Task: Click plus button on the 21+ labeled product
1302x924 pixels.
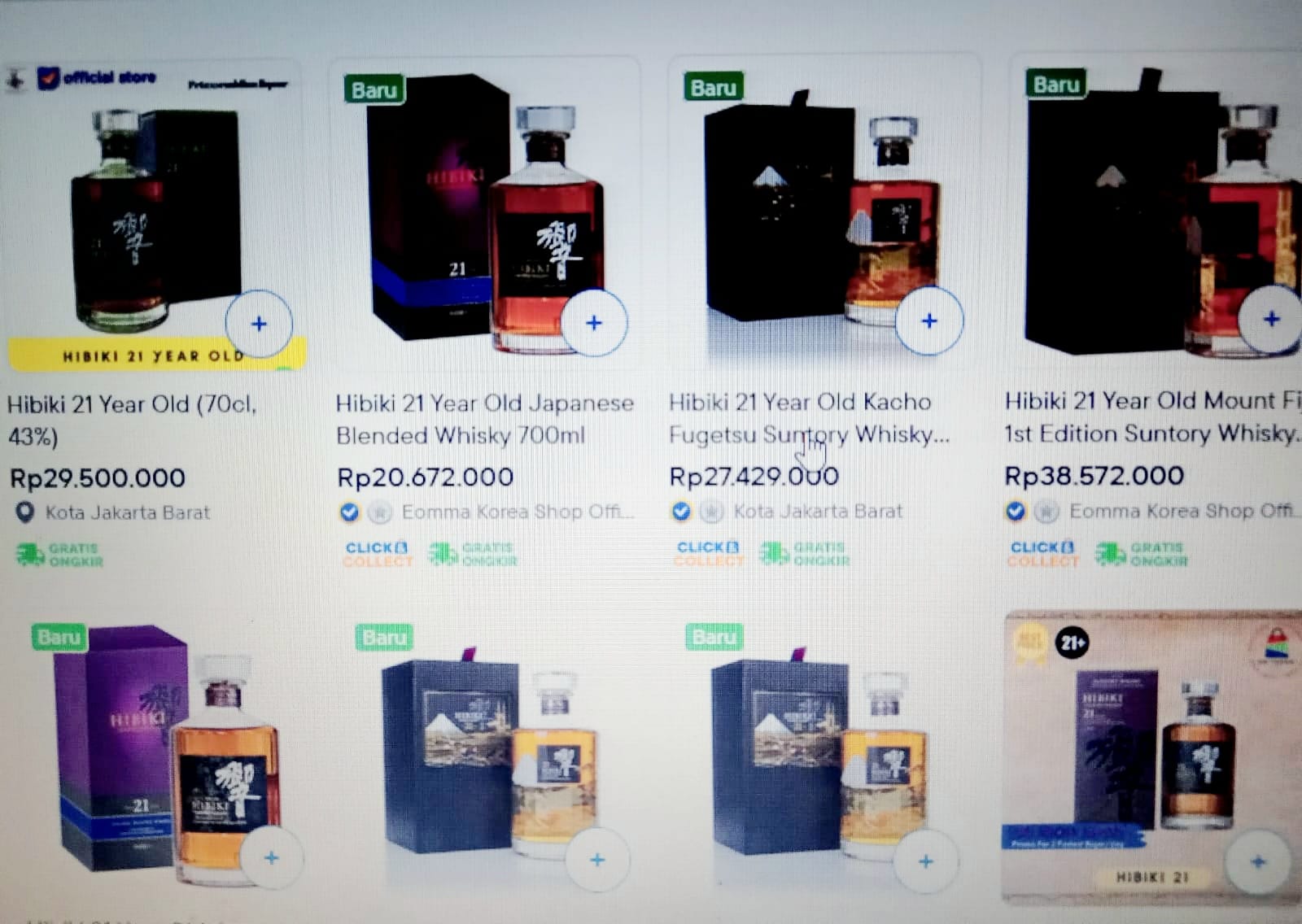Action: click(1258, 861)
